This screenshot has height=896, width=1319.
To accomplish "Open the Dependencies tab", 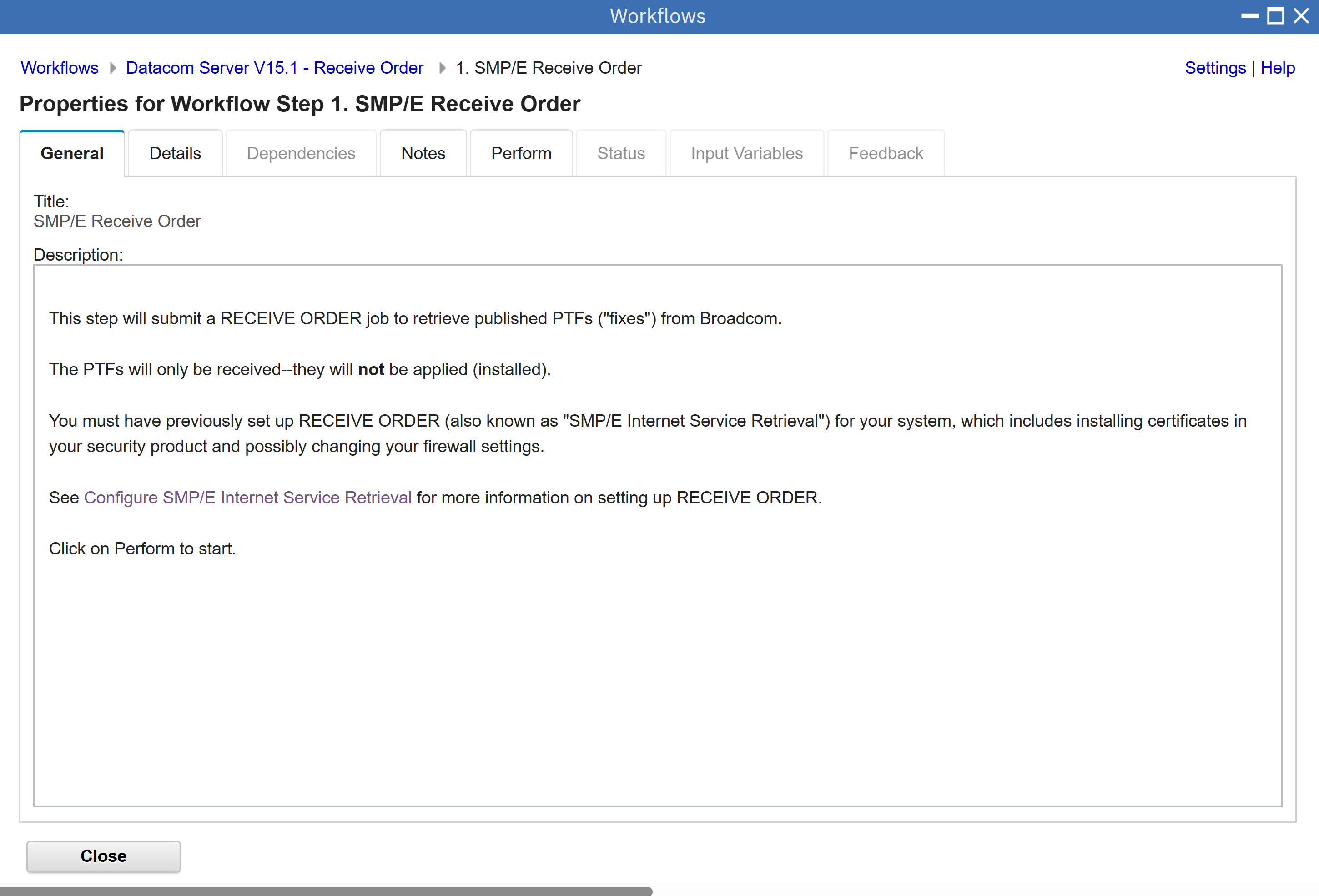I will (x=301, y=153).
